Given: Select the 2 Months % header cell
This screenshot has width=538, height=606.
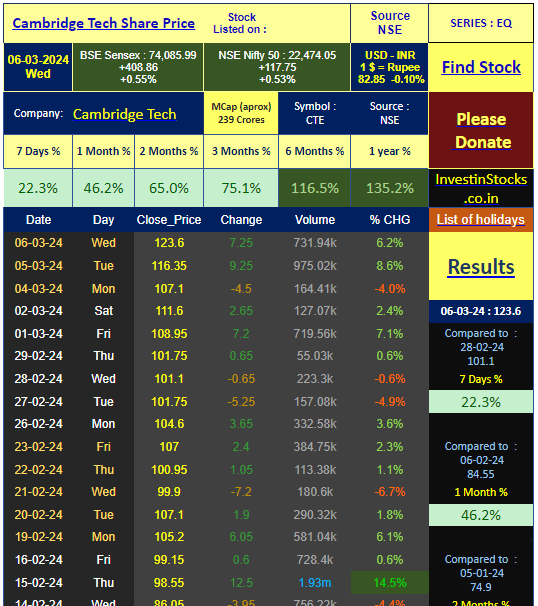Looking at the screenshot, I should click(x=169, y=152).
